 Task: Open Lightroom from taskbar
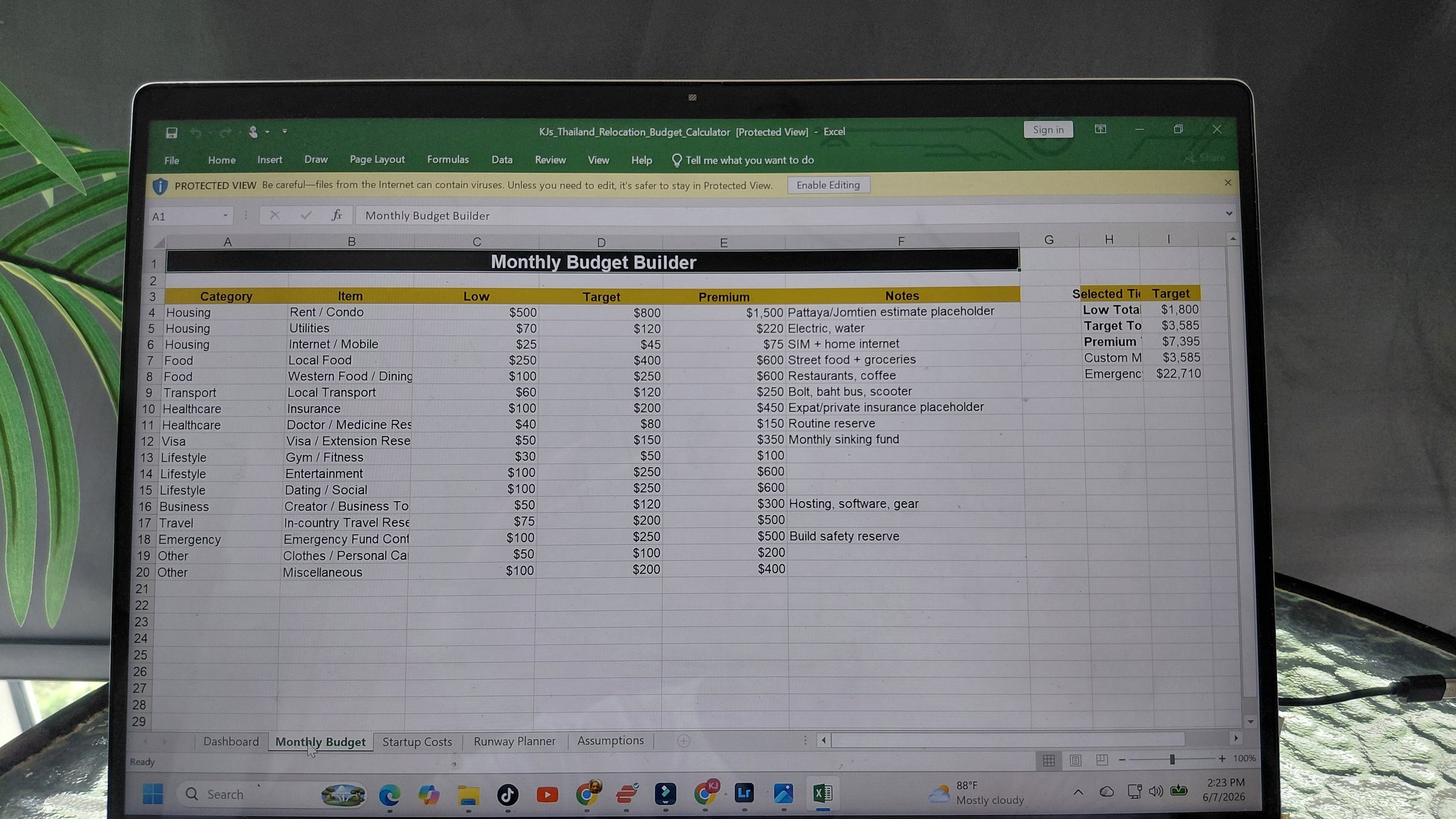coord(744,793)
